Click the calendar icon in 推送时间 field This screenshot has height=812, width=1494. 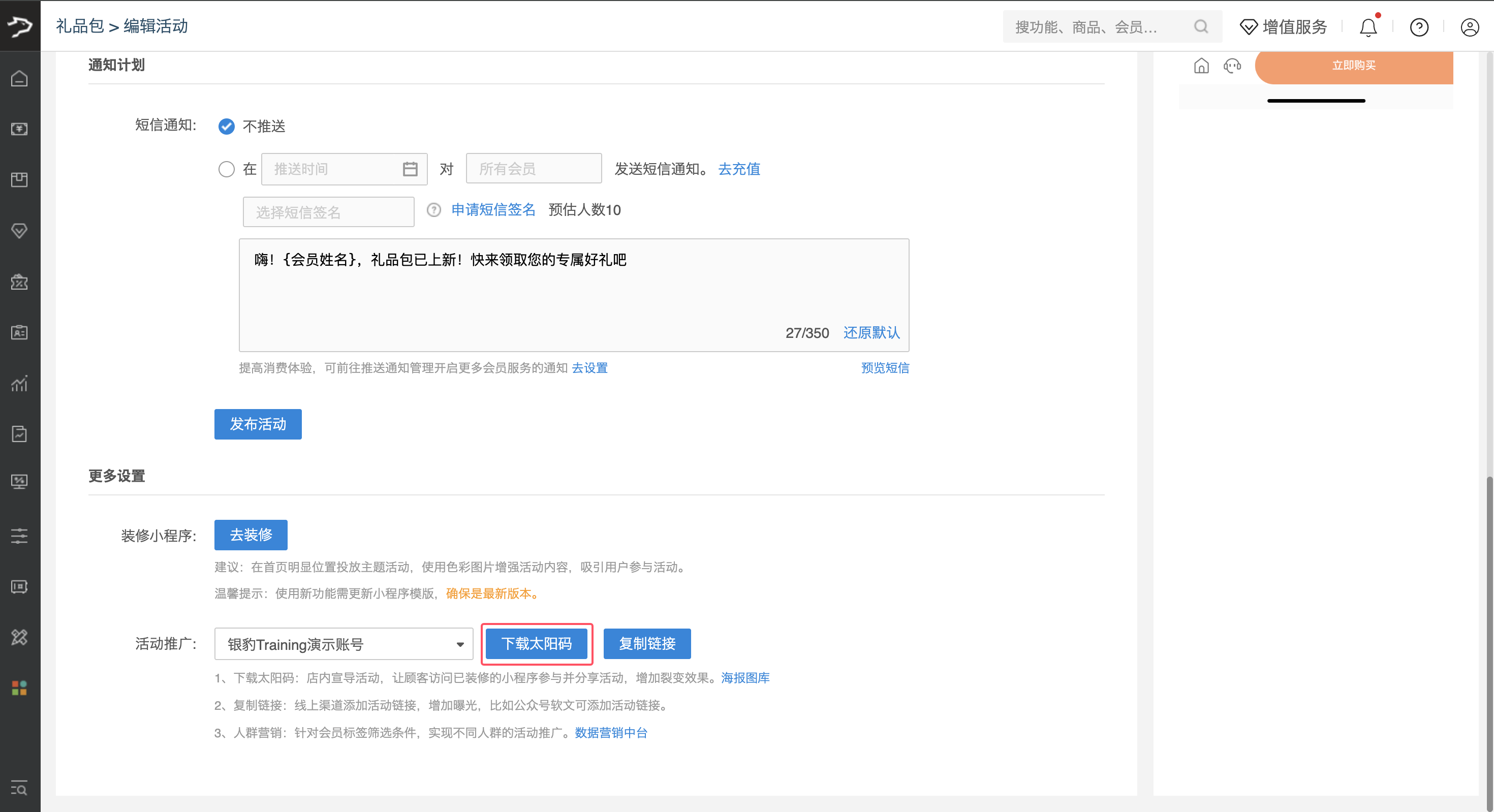410,169
